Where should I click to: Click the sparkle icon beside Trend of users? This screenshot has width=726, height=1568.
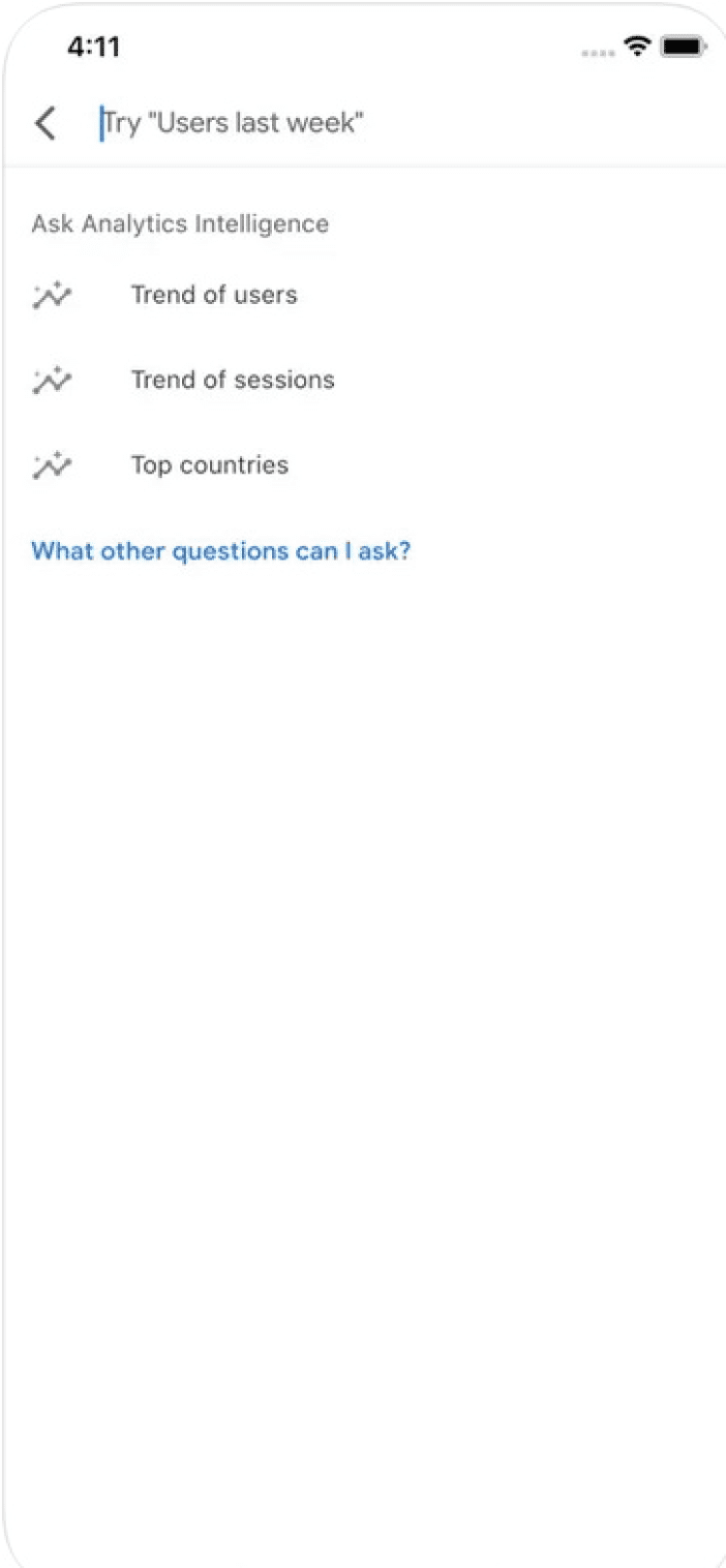[x=51, y=295]
